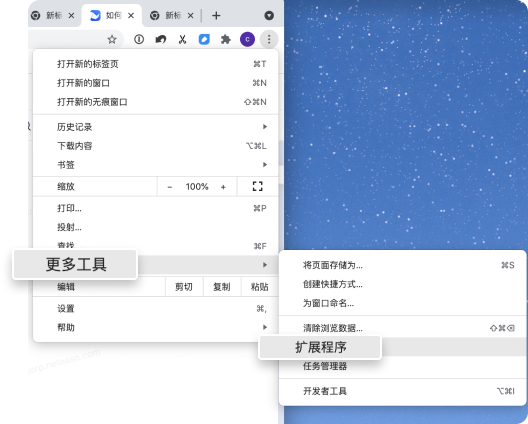Choose 投射... menu item
The height and width of the screenshot is (424, 528).
[156, 227]
